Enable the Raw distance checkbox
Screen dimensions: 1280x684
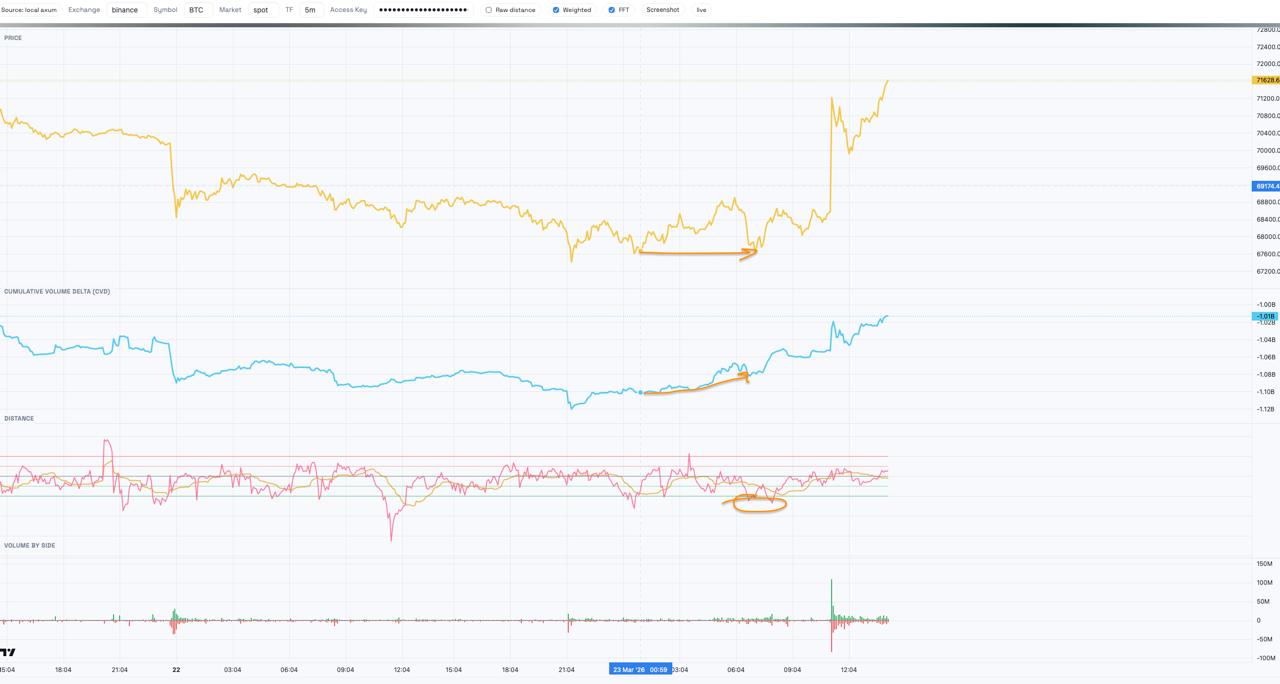pos(489,10)
